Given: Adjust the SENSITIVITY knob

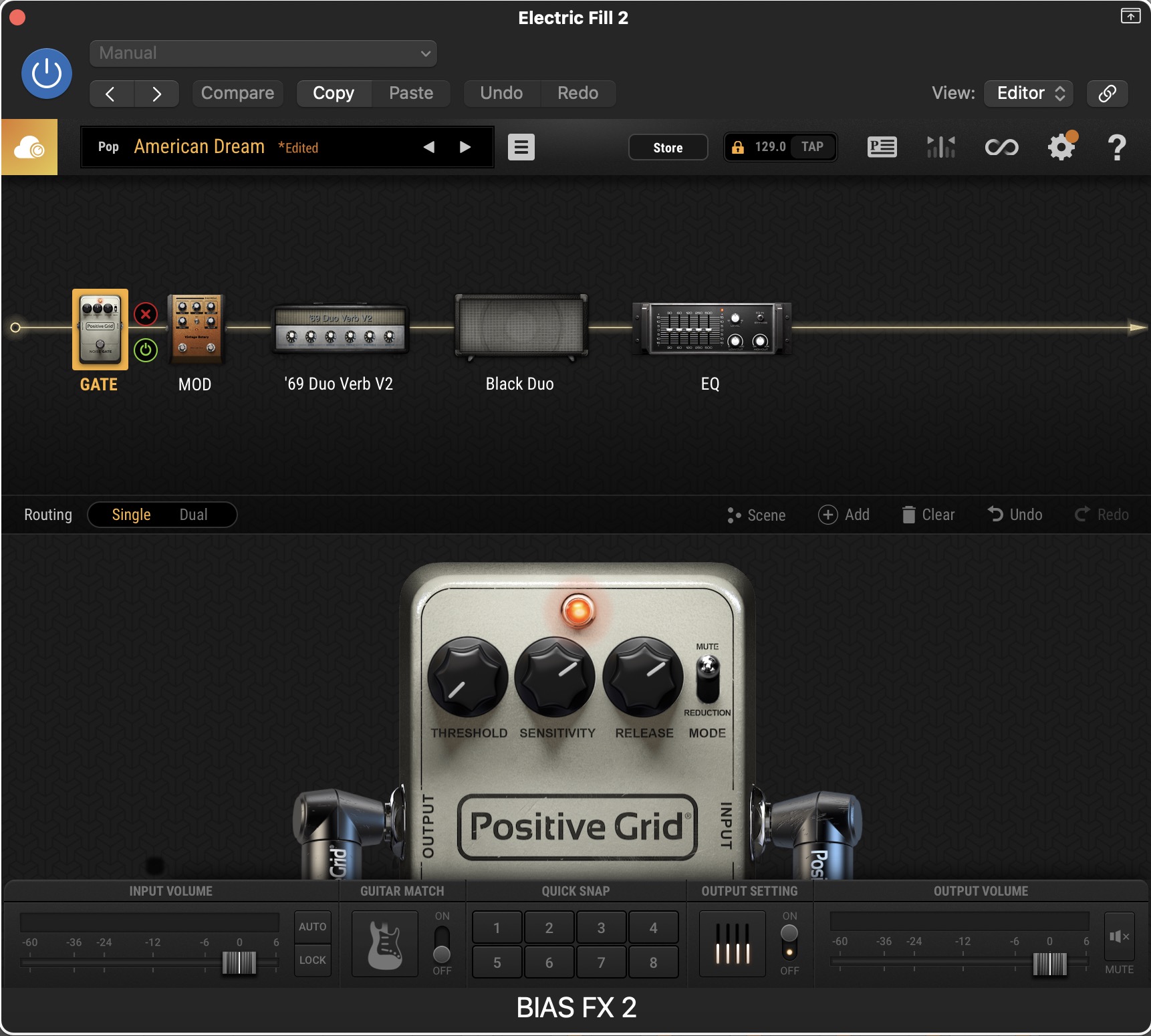Looking at the screenshot, I should 555,677.
